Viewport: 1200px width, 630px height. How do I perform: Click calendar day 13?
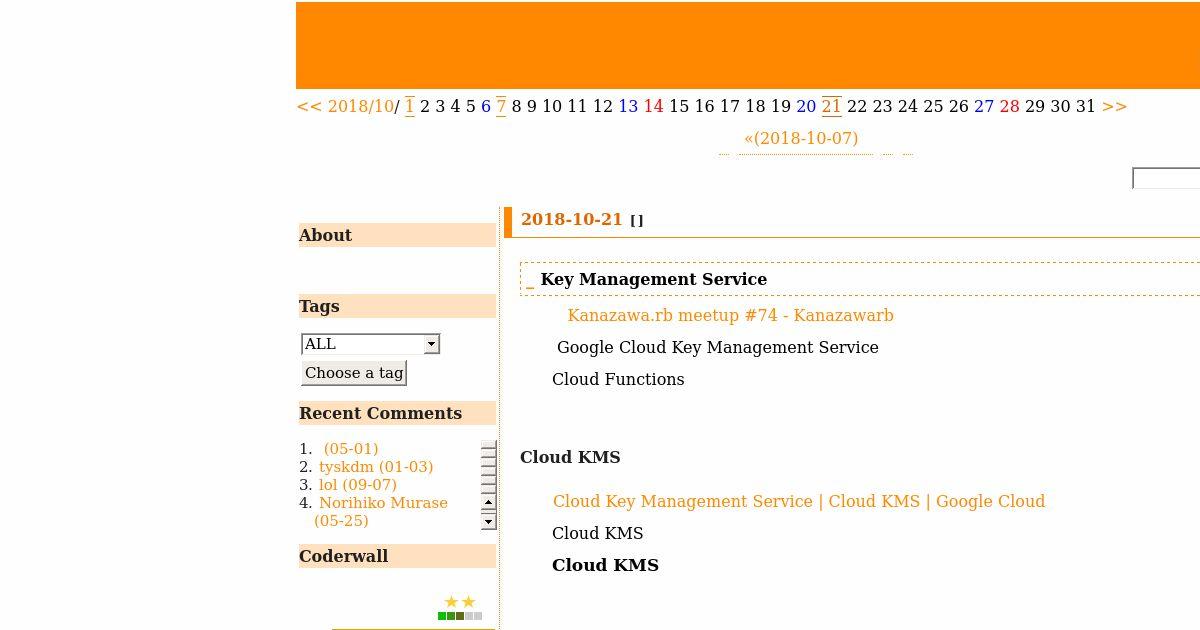(x=628, y=106)
